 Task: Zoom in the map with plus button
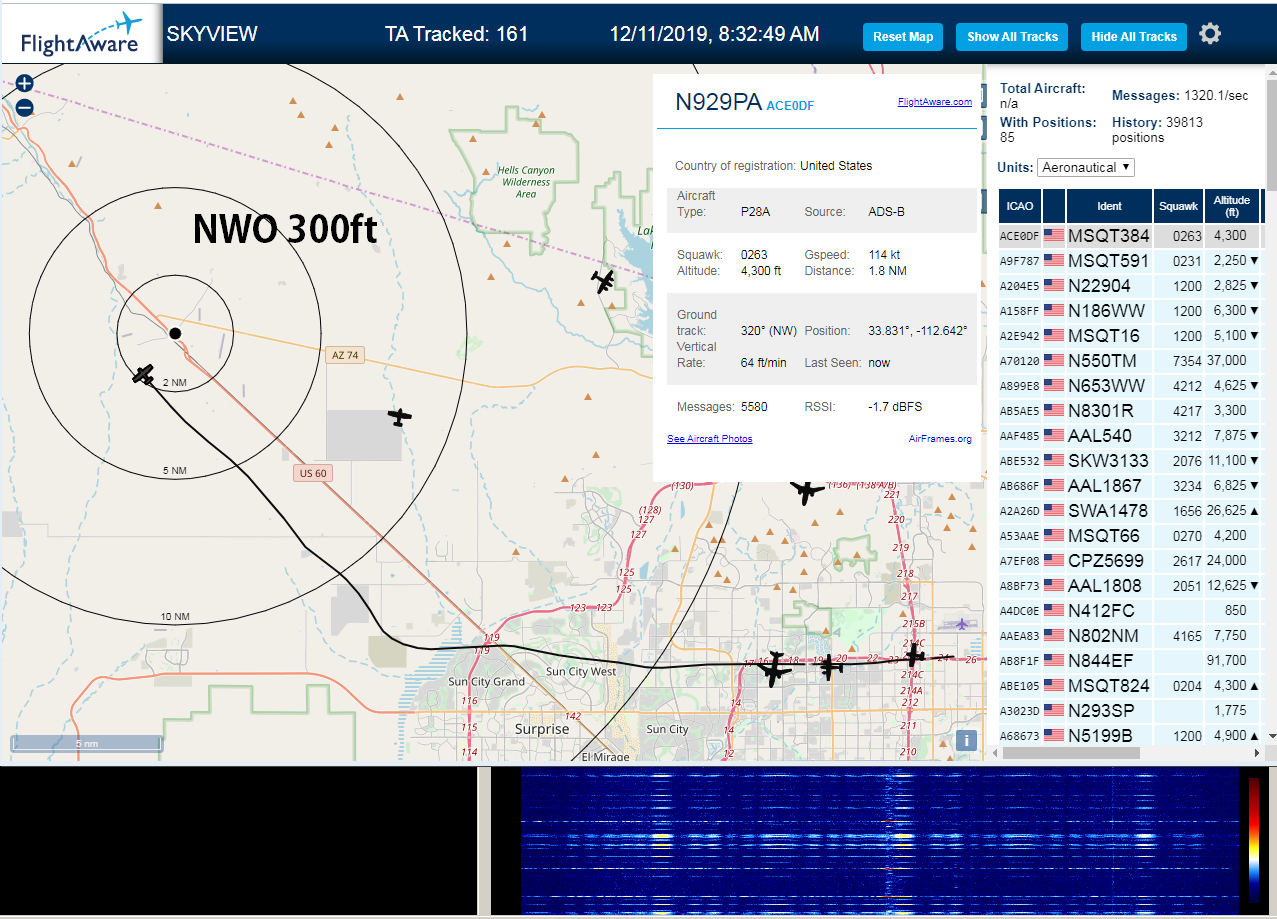click(x=25, y=83)
